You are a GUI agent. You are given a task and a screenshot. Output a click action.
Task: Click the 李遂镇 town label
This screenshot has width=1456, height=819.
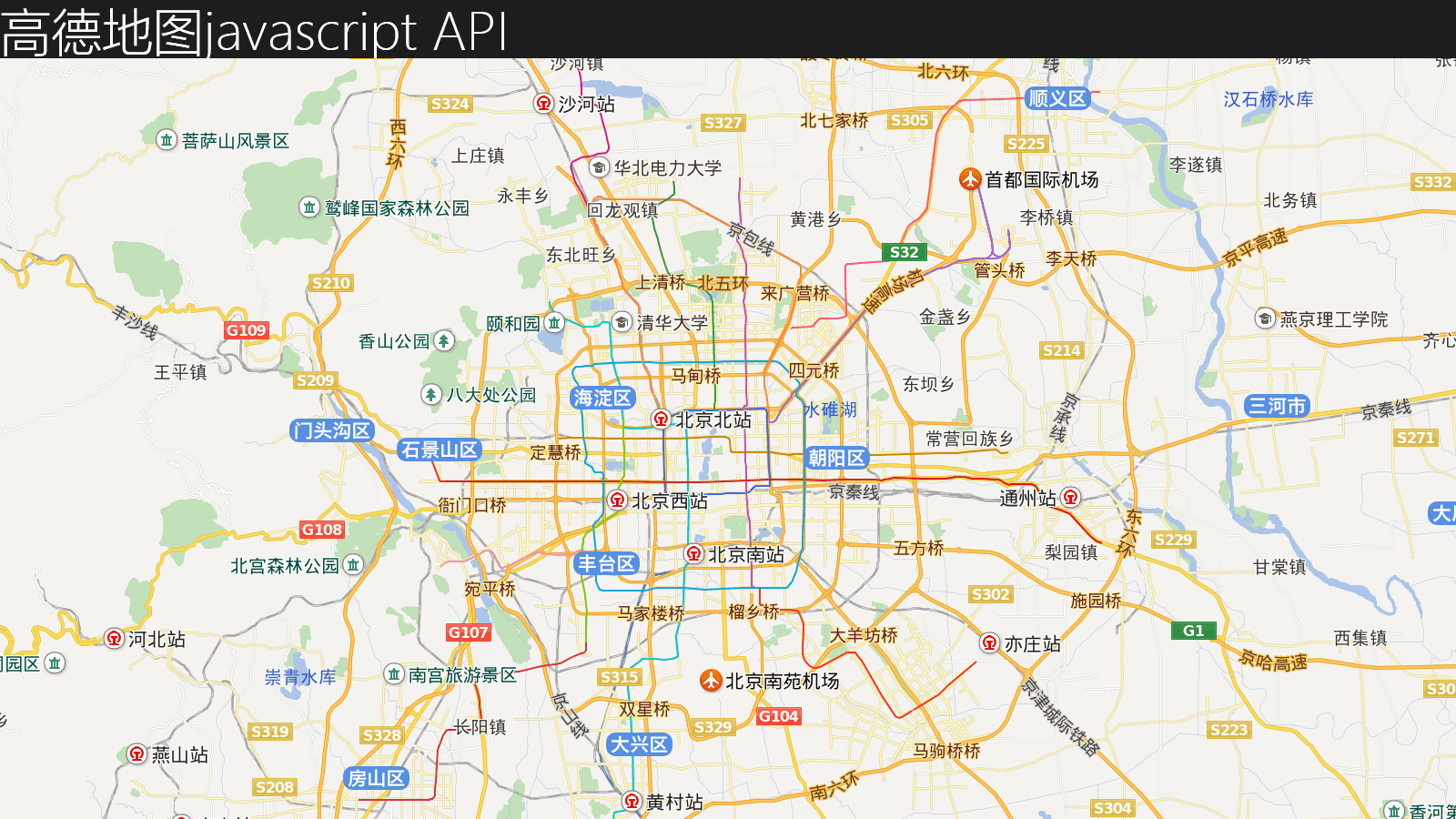tap(1196, 165)
